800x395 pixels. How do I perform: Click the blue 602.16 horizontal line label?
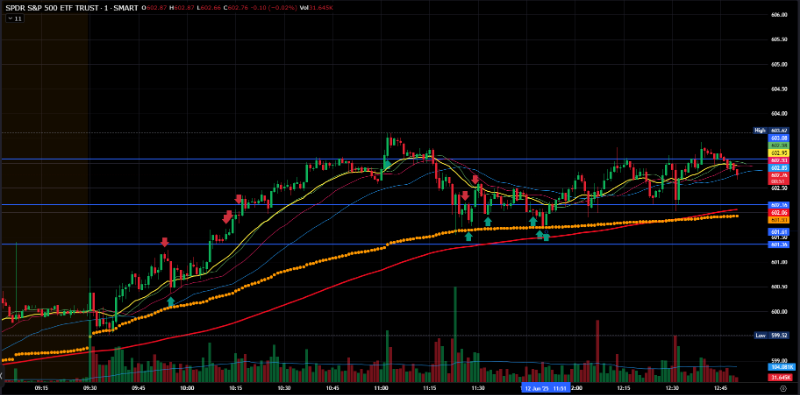point(779,205)
